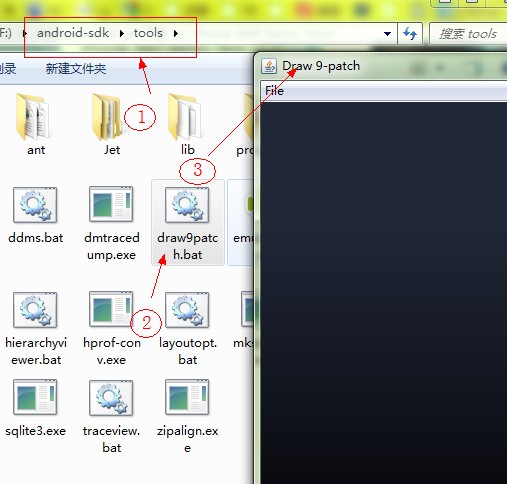Screen dimensions: 507x484
Task: Select the traceview.bat file icon
Action: pos(111,398)
